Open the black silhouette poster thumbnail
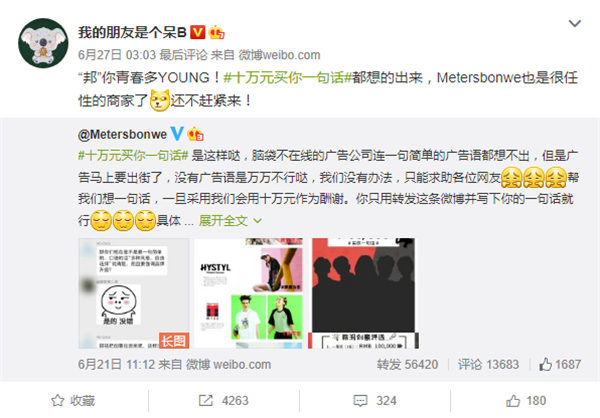 coord(364,293)
